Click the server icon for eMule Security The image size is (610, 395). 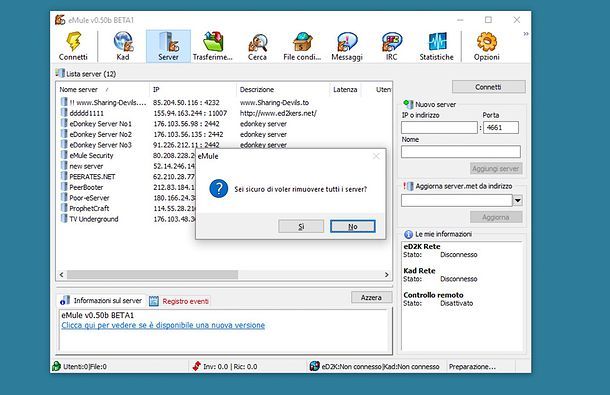tap(64, 155)
